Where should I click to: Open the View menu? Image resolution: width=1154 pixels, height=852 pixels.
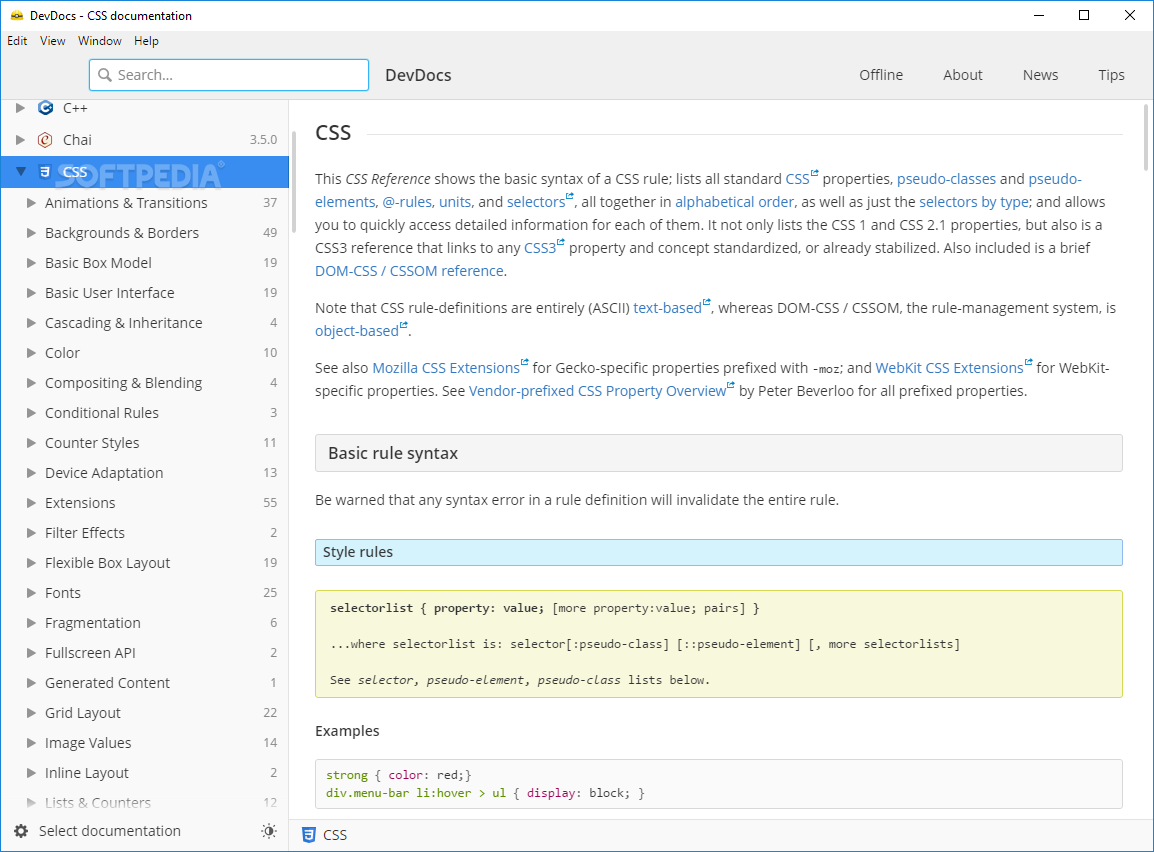tap(52, 41)
